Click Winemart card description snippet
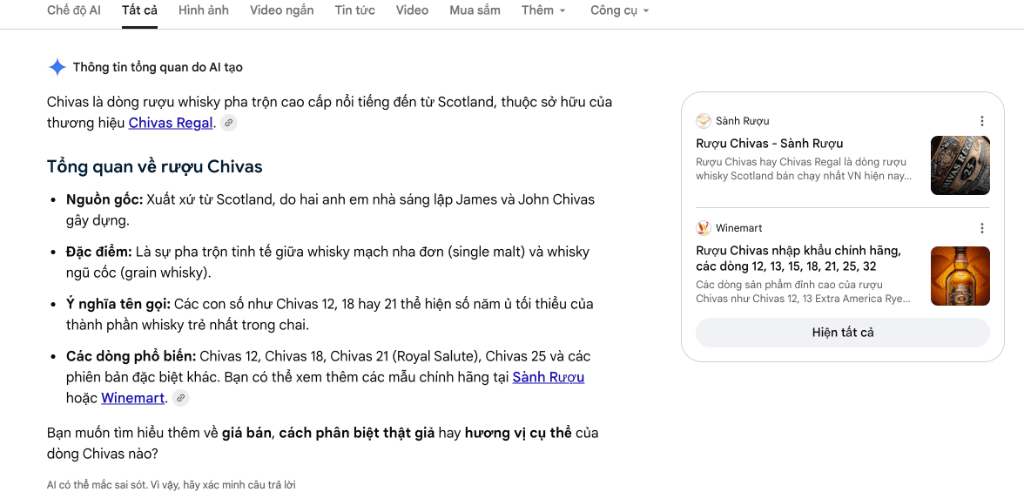 803,292
